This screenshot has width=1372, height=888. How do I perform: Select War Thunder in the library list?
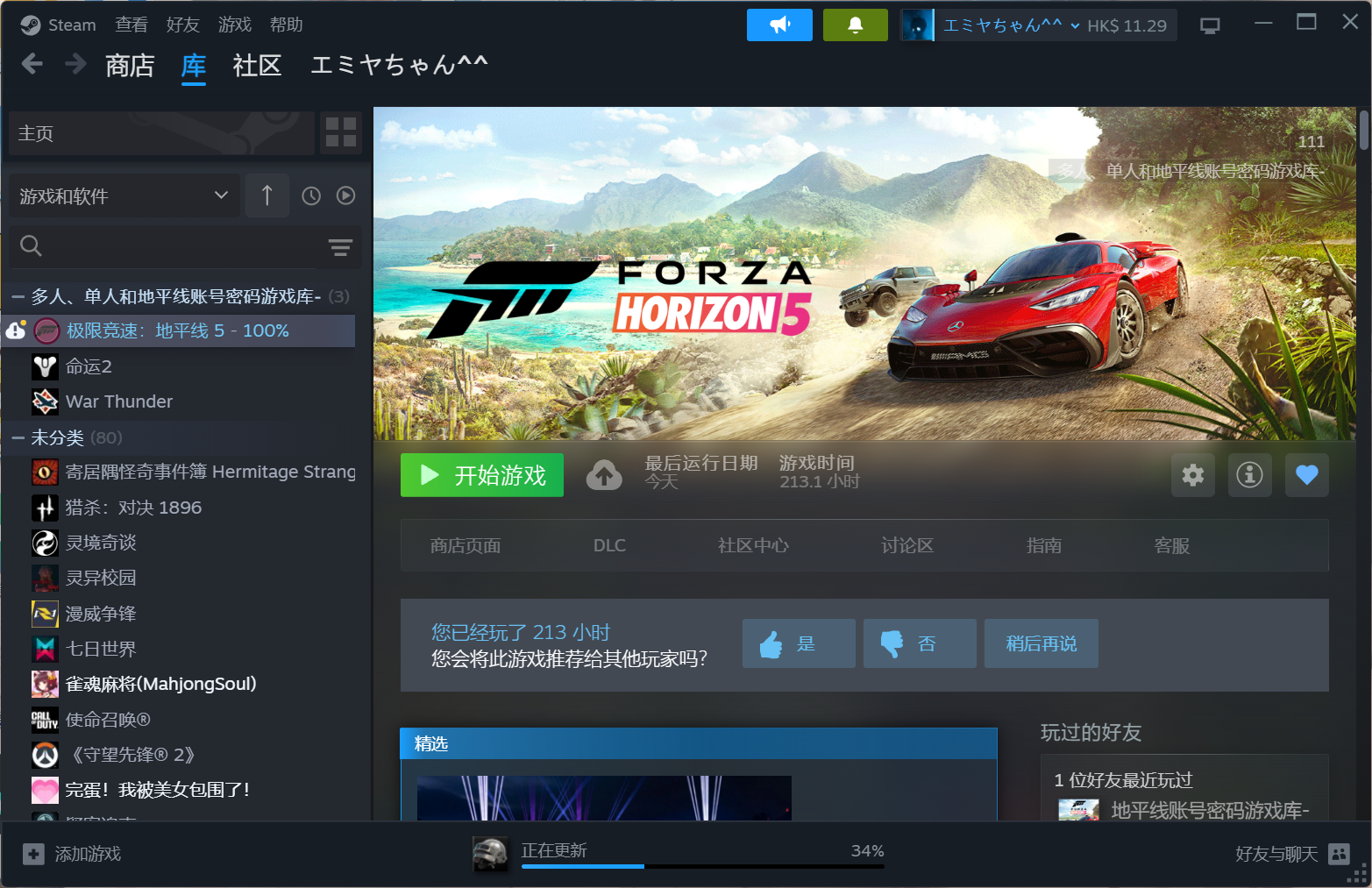[119, 401]
